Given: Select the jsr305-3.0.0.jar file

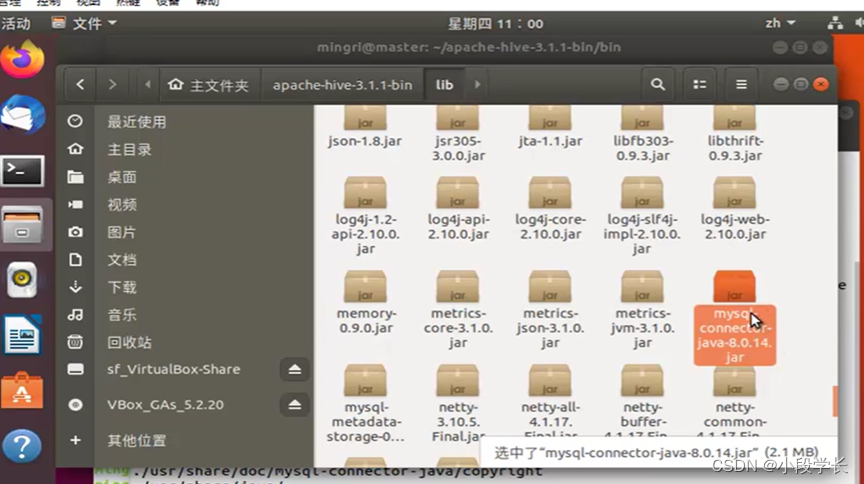Looking at the screenshot, I should (458, 134).
